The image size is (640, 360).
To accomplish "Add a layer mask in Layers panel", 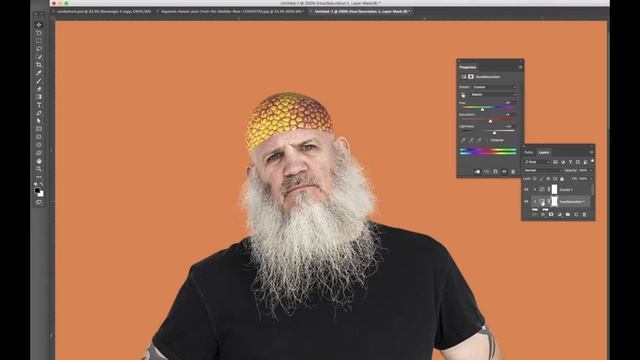I will (551, 214).
